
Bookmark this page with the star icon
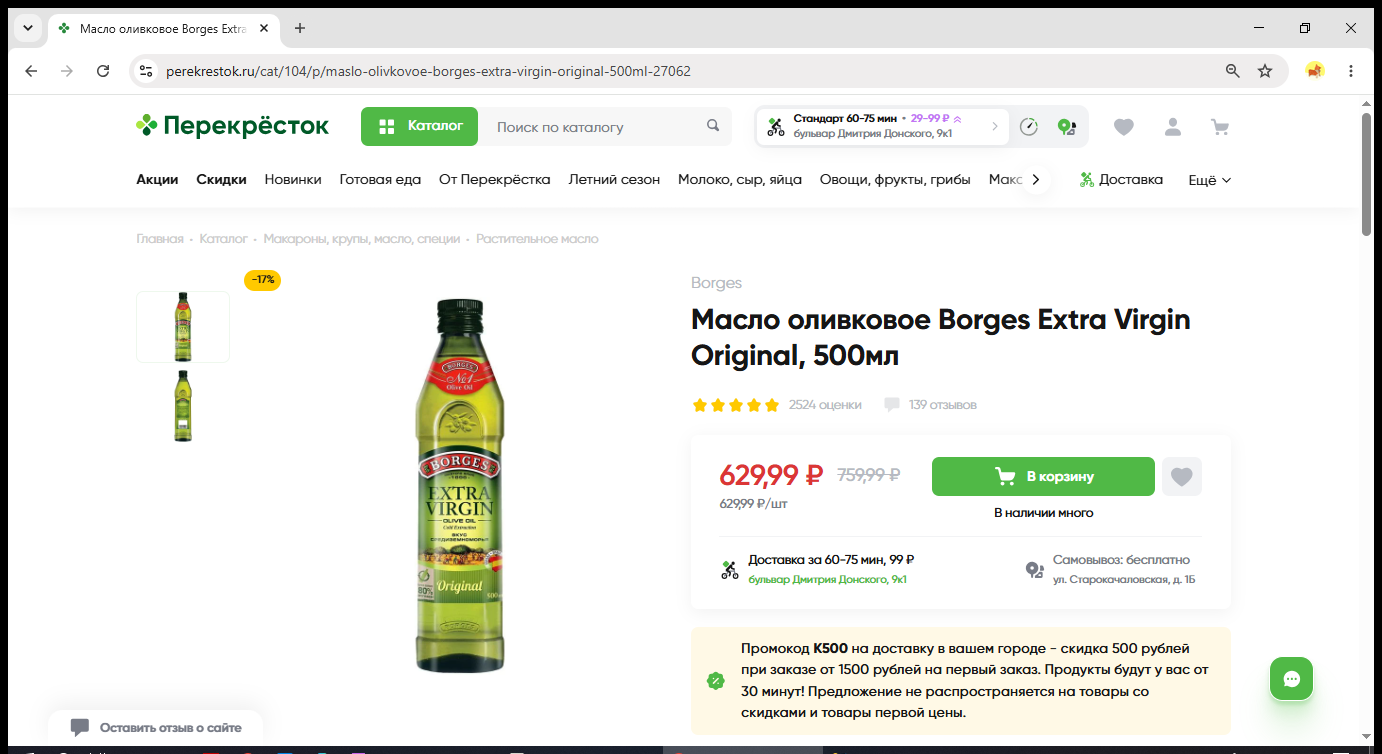point(1265,71)
